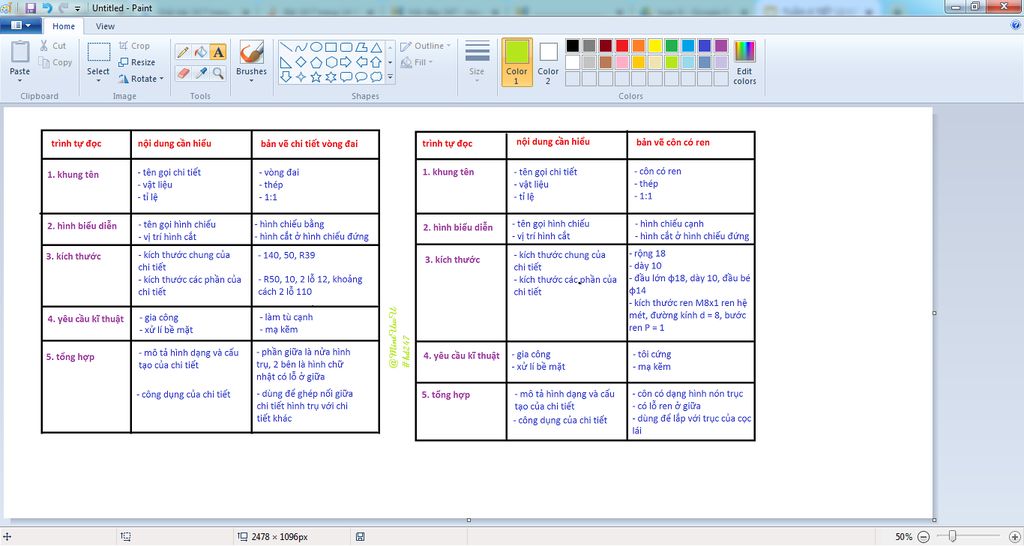
Task: Click the Crop button
Action: (x=135, y=46)
